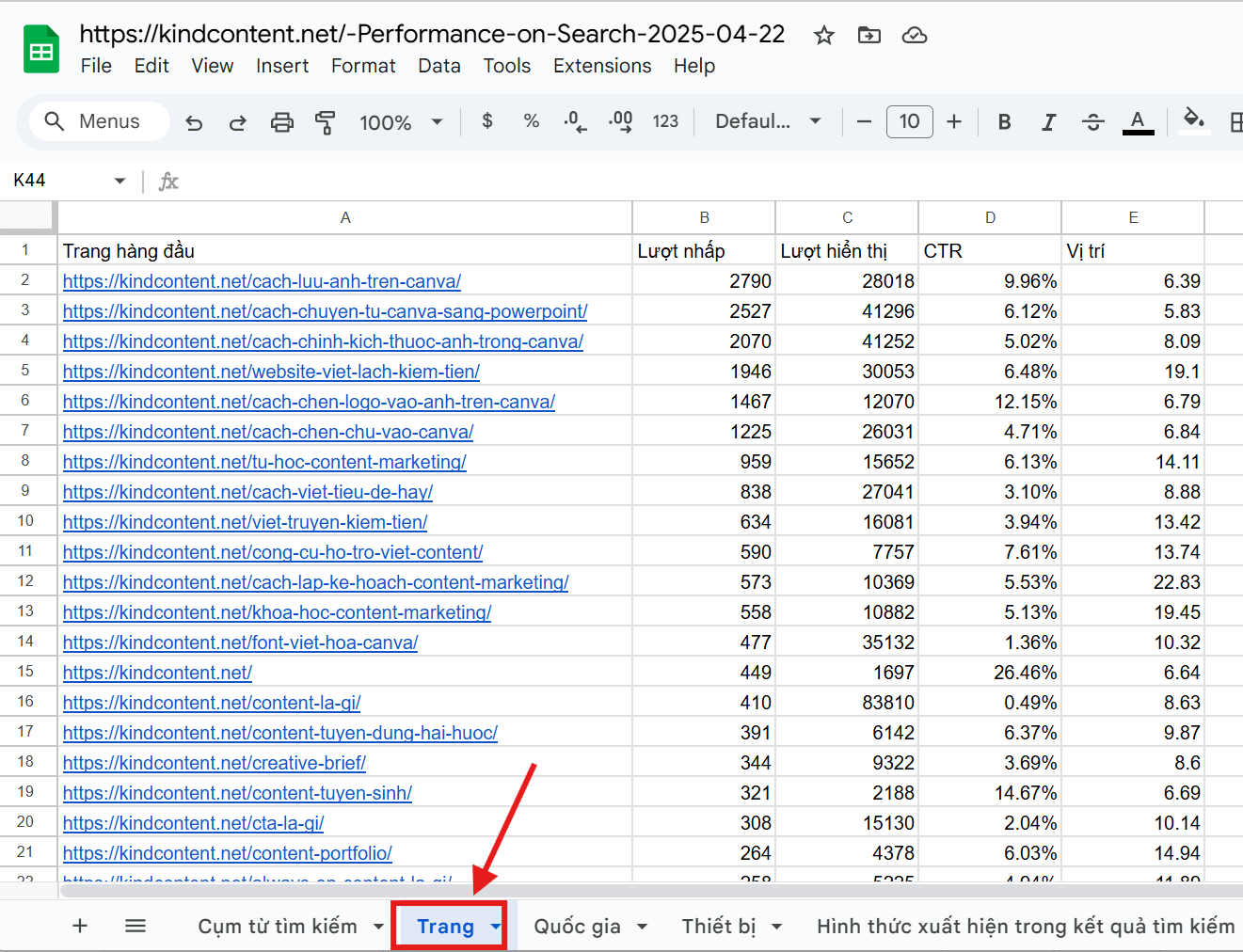Viewport: 1243px width, 952px height.
Task: Search the menus box
Action: click(x=100, y=121)
